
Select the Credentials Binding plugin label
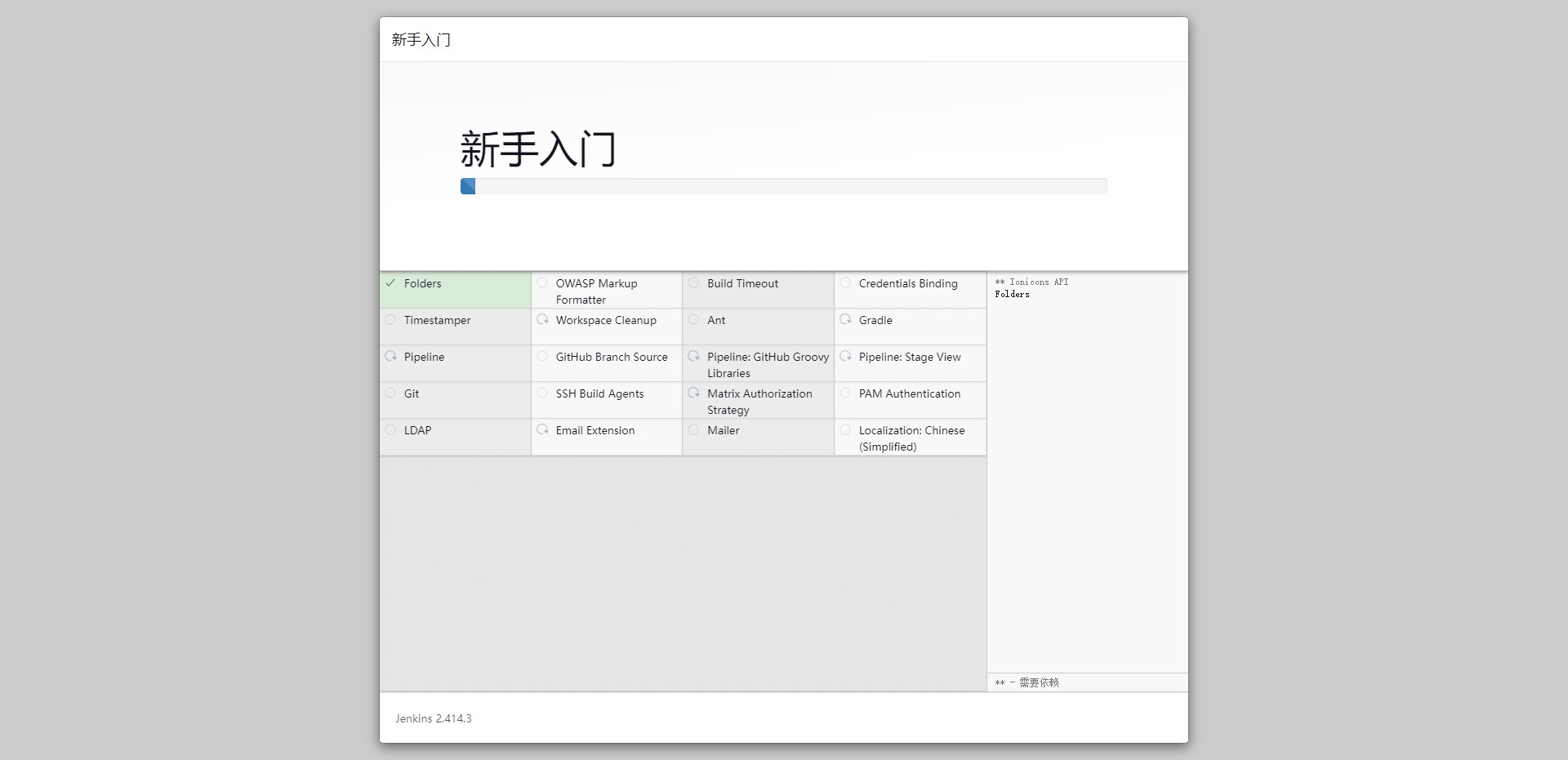coord(907,284)
